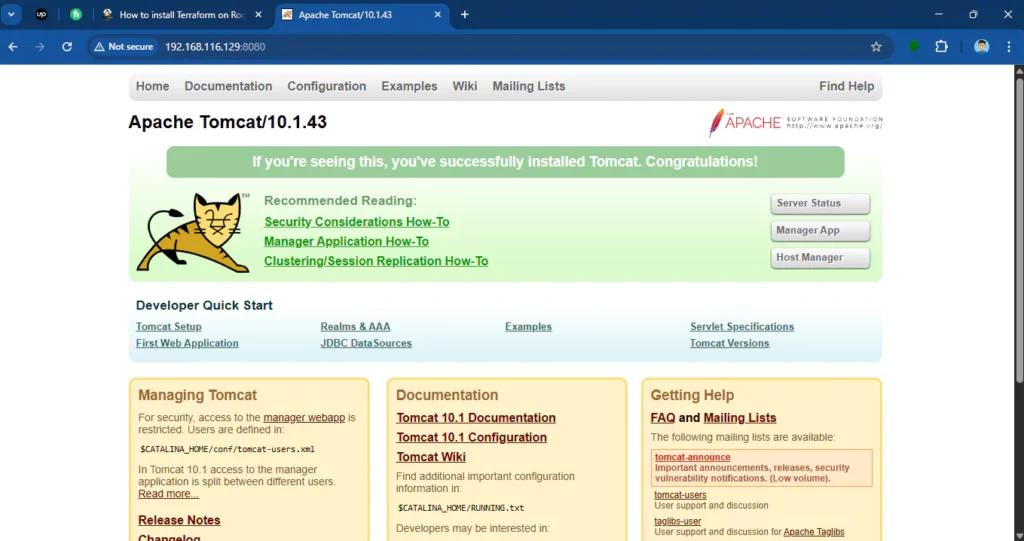Switch to the pinned Fiverr tab
1024x541 pixels.
[x=76, y=14]
